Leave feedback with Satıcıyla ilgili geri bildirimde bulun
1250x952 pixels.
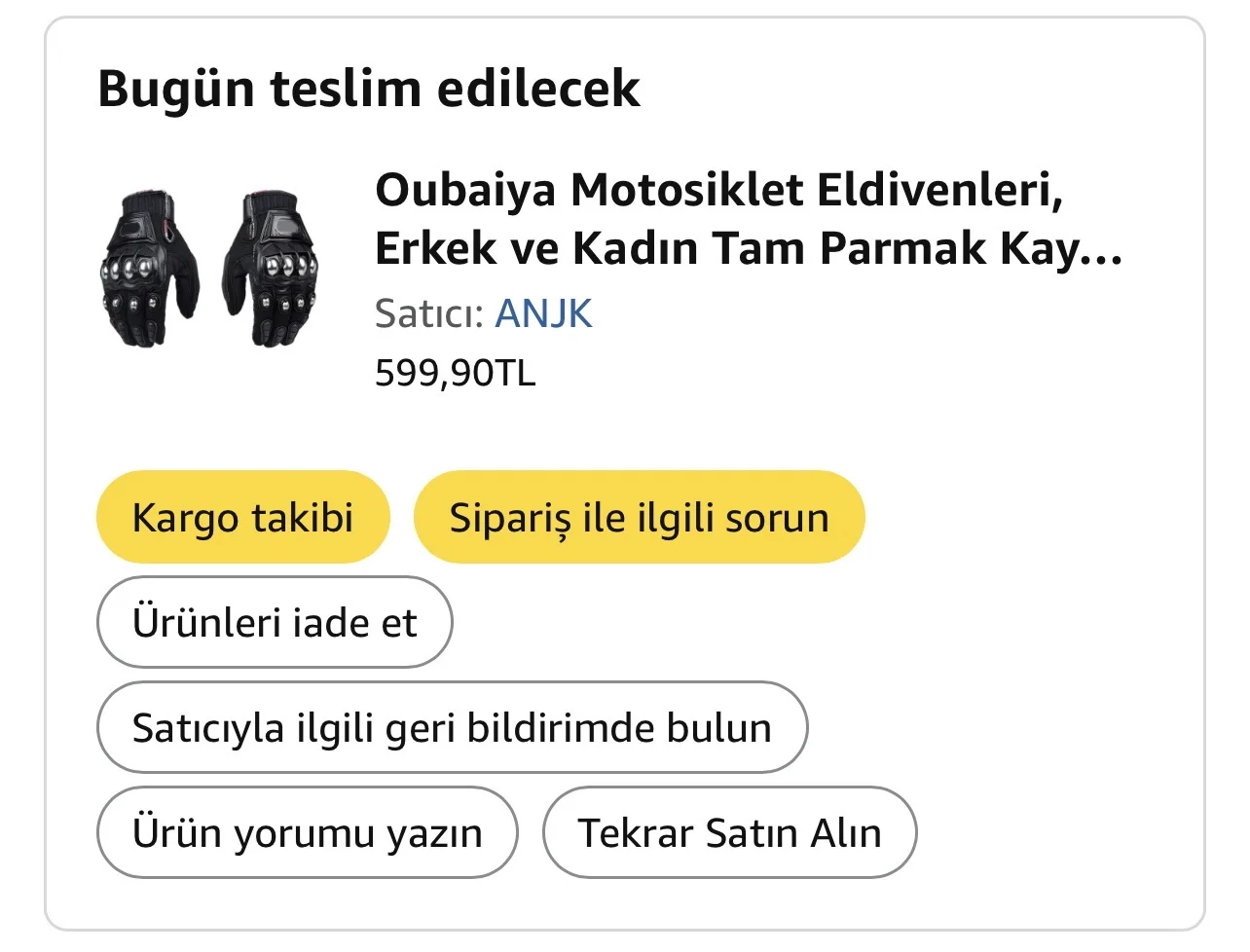tap(452, 727)
